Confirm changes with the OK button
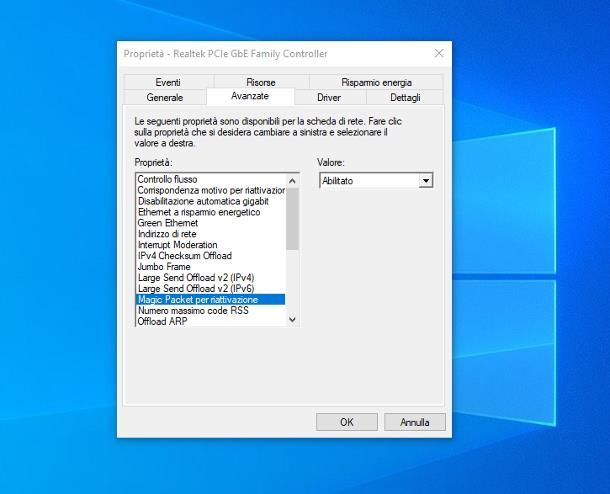This screenshot has height=494, width=610. click(346, 422)
